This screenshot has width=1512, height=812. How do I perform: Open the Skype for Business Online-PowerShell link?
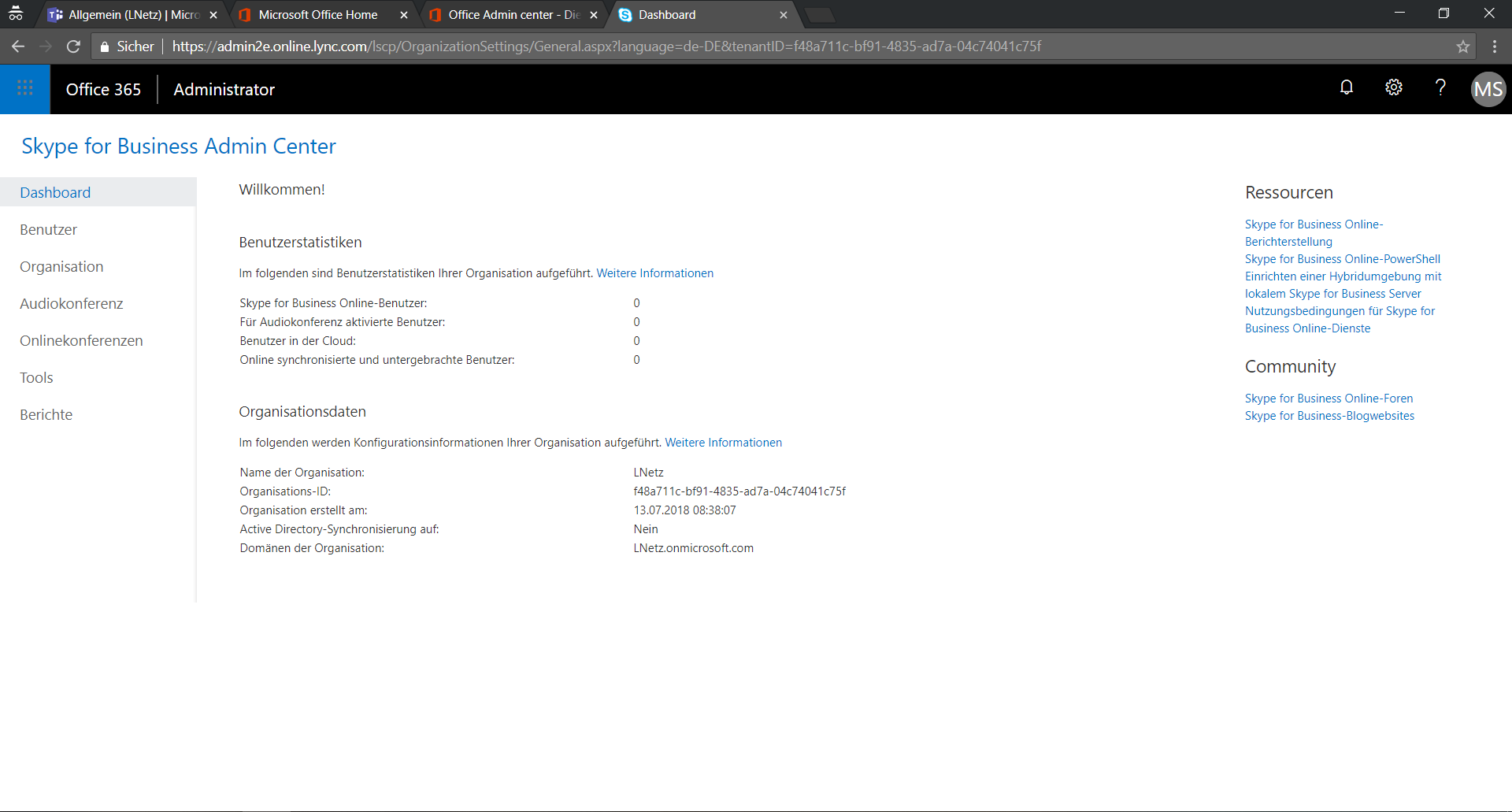click(1342, 259)
